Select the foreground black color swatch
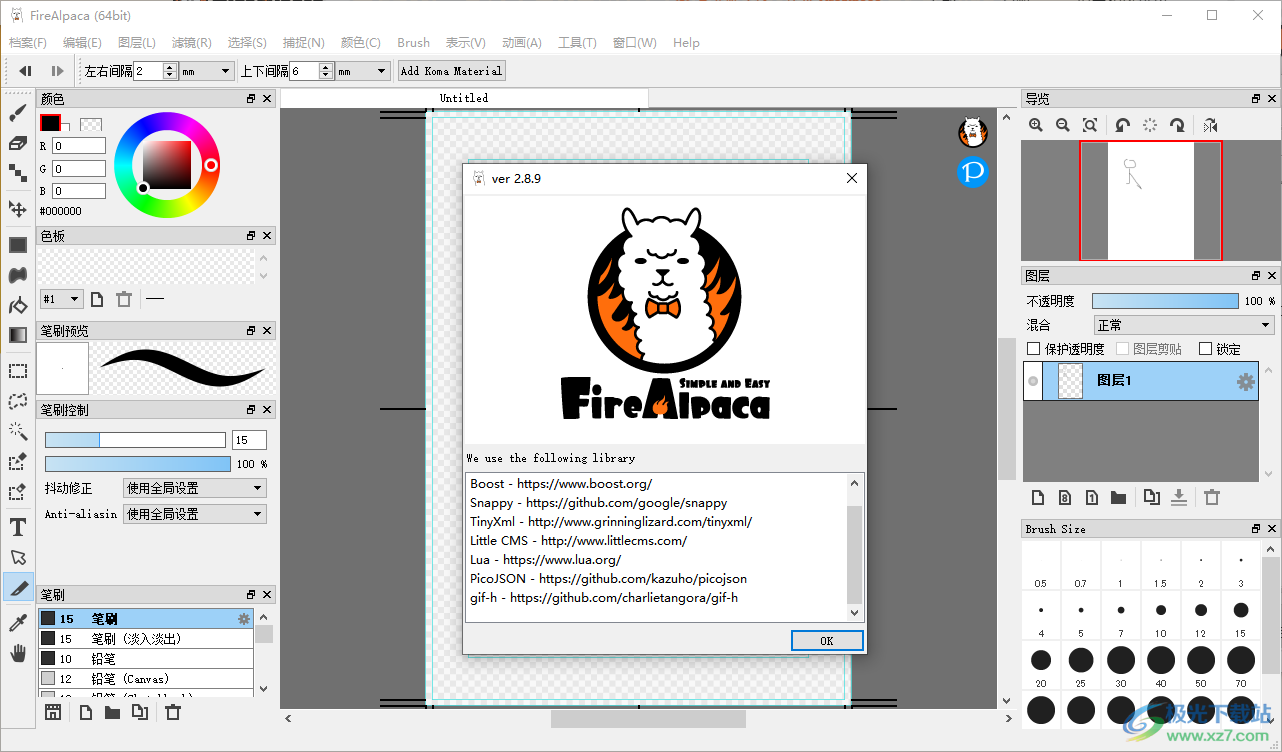 pyautogui.click(x=50, y=123)
